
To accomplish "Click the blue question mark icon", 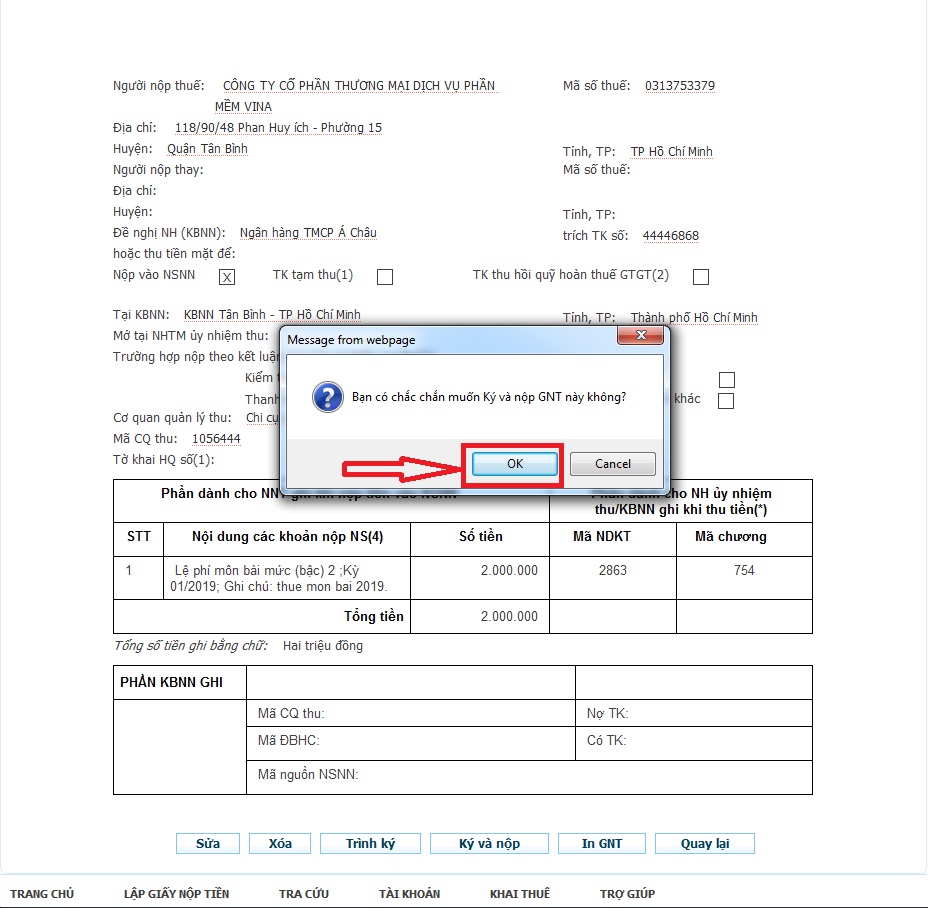I will [x=327, y=397].
